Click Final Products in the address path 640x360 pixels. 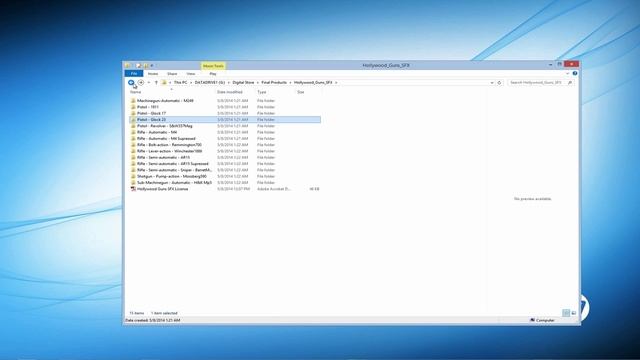[274, 82]
